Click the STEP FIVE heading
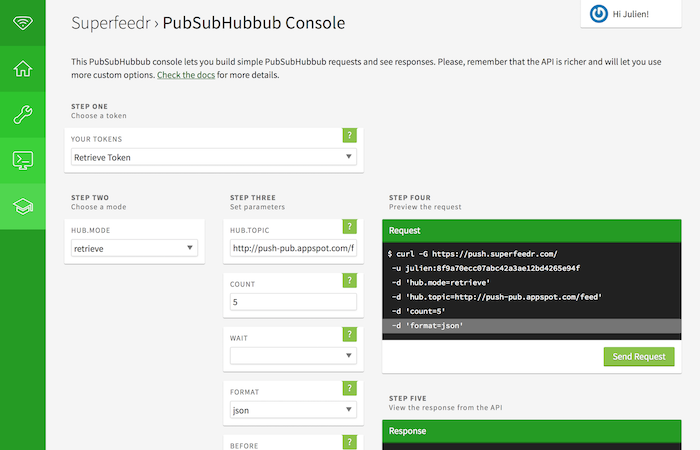 408,398
